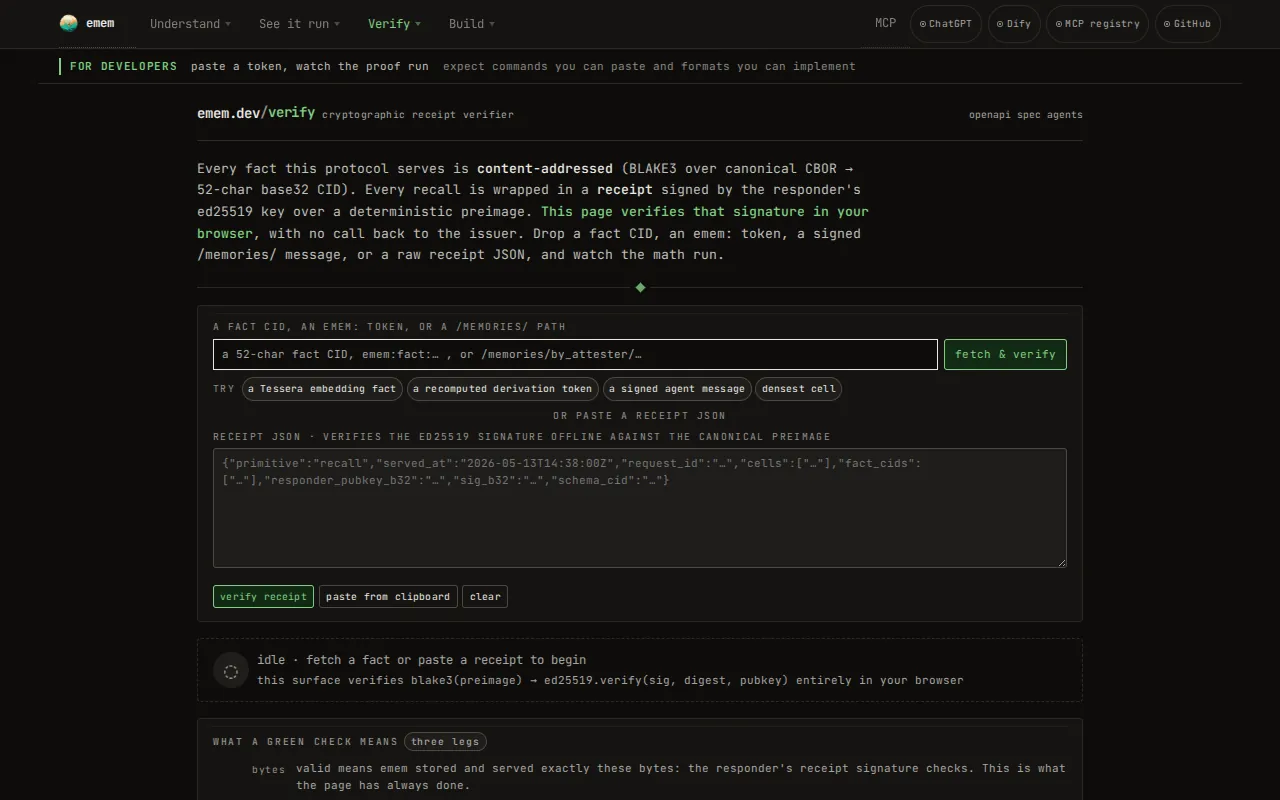Viewport: 1280px width, 800px height.
Task: Click the FOR DEVELOPERS label
Action: coord(123,66)
